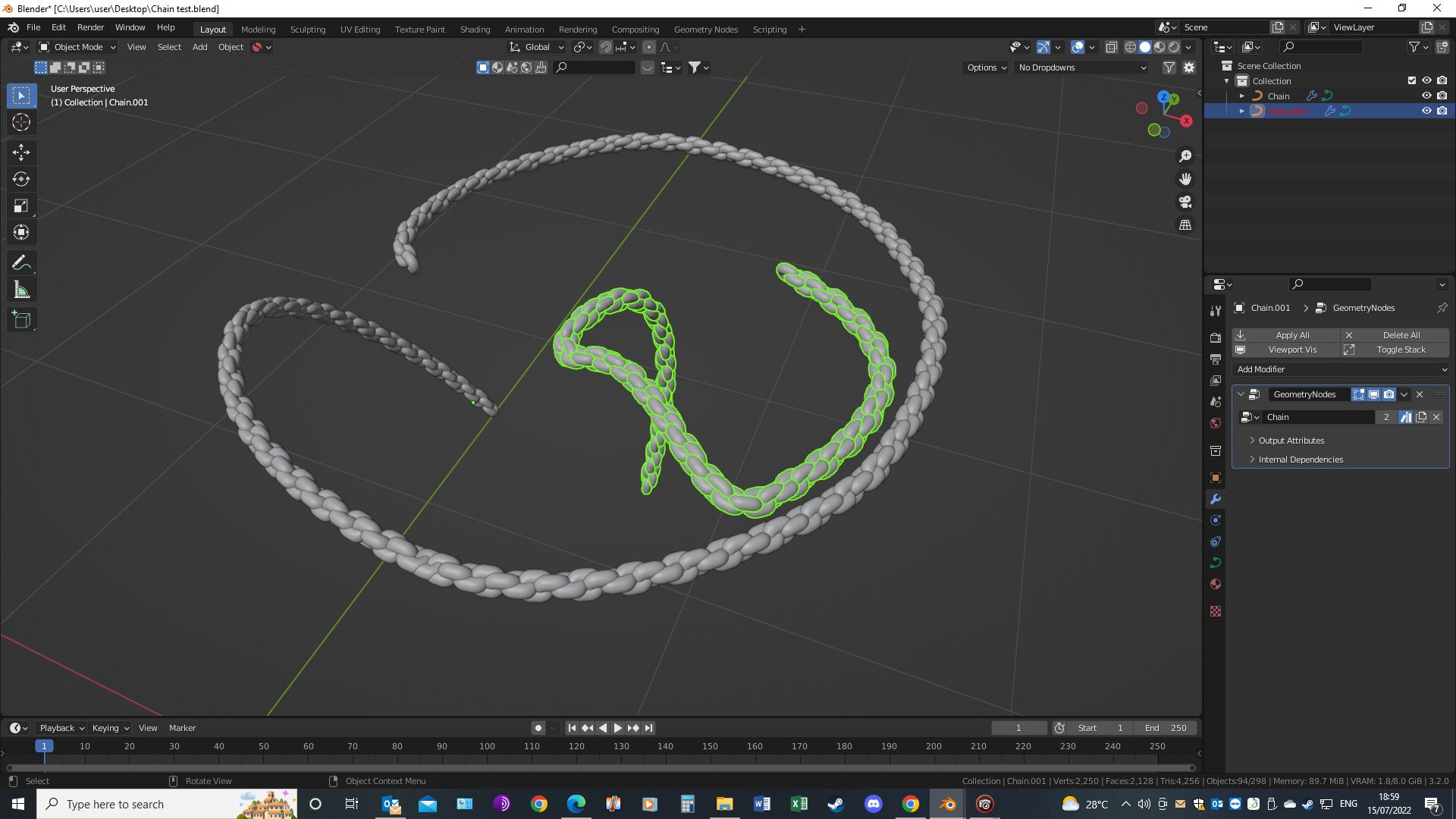Open the Render properties tab
1456x819 pixels.
coord(1216,337)
